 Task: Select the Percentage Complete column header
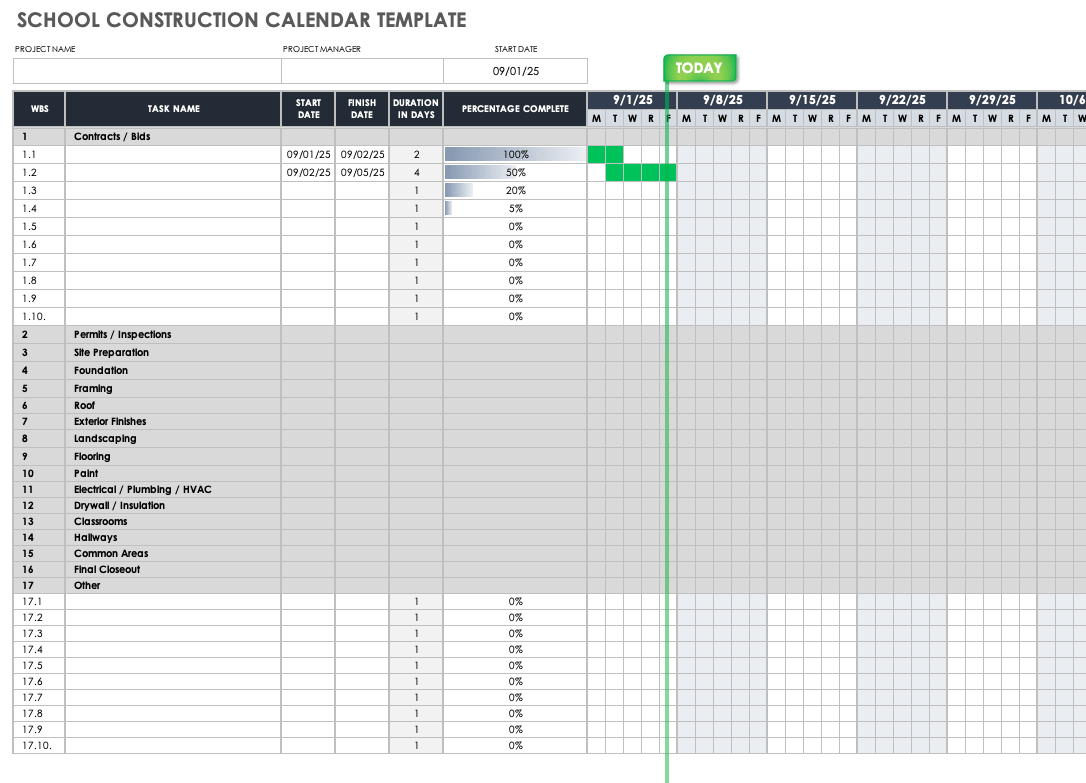(514, 109)
